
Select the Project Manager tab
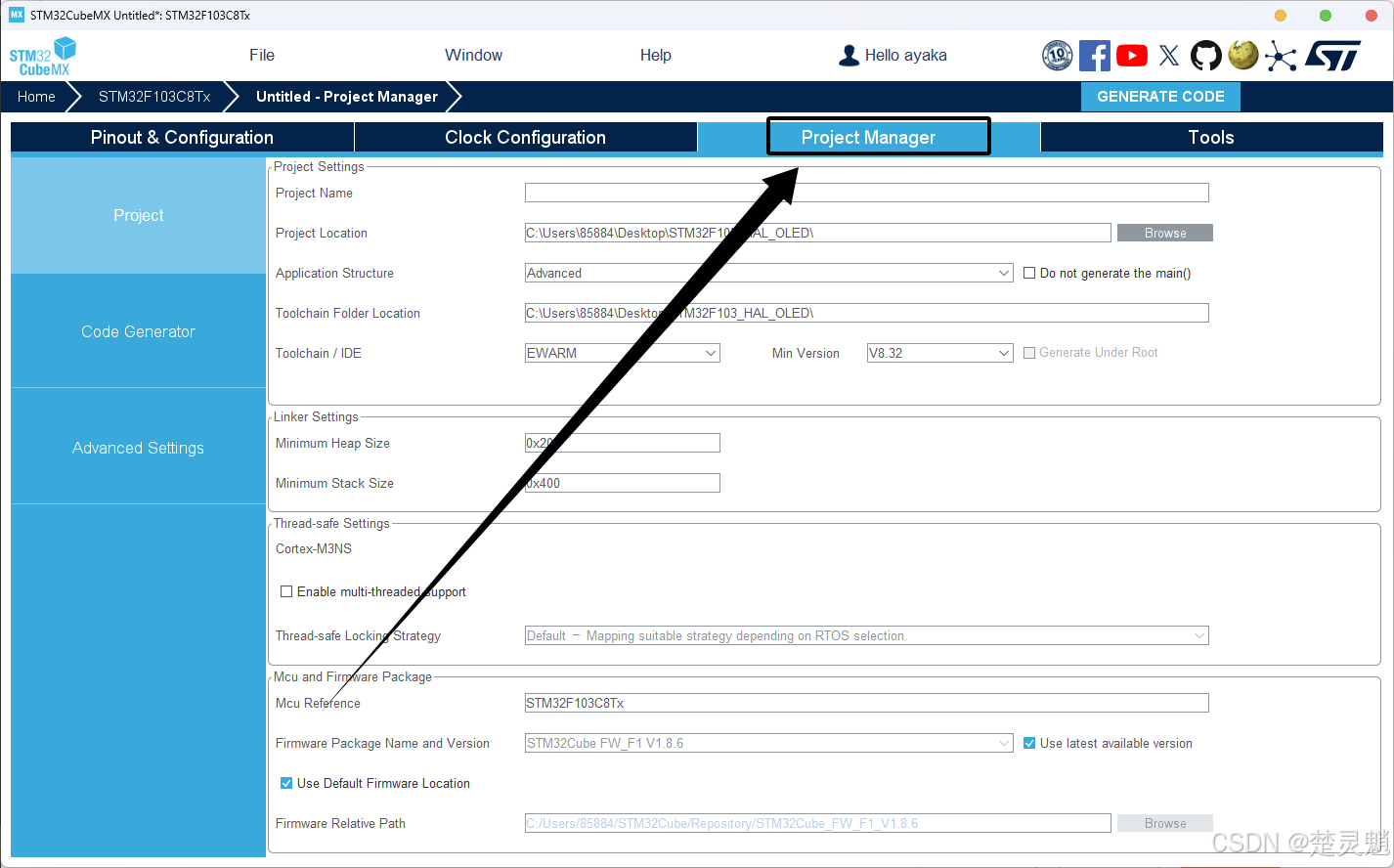pos(869,138)
